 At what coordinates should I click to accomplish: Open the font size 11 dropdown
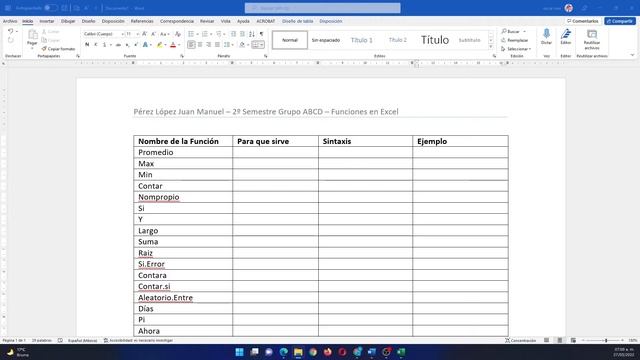point(138,34)
